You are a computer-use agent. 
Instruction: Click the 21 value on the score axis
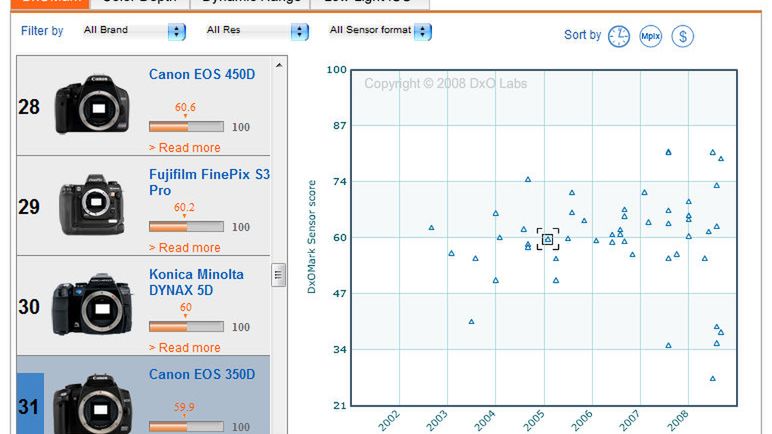(340, 406)
